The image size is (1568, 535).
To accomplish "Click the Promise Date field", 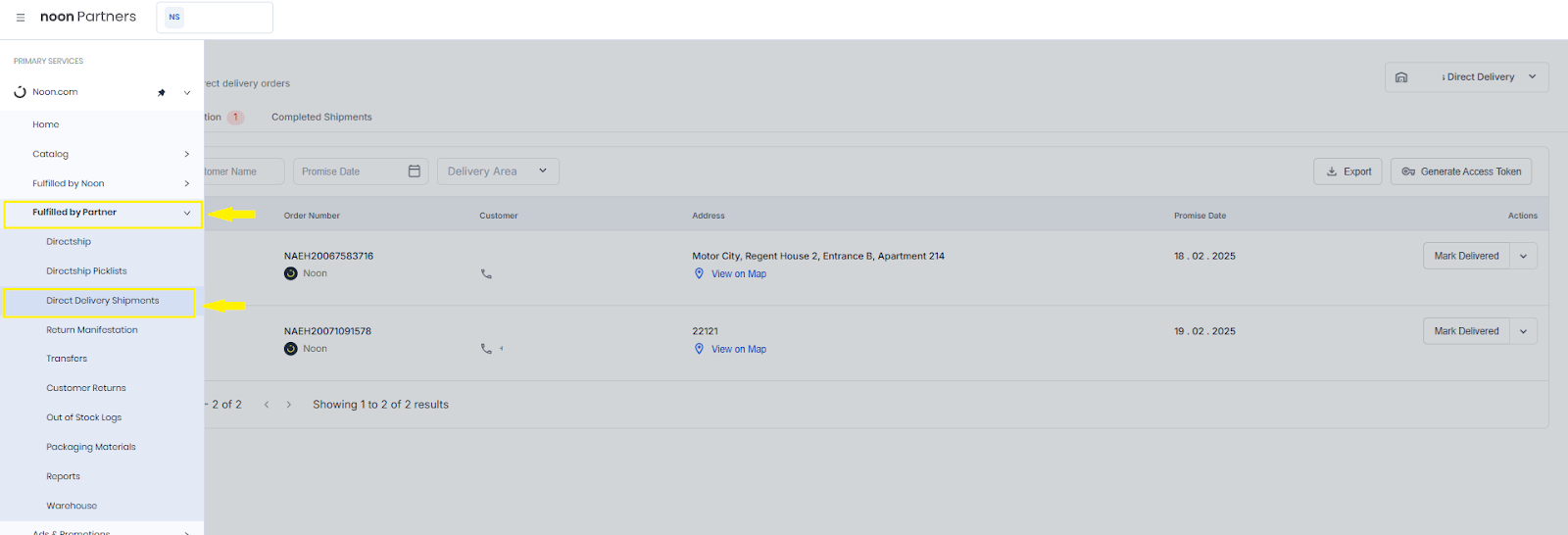I will pyautogui.click(x=361, y=171).
